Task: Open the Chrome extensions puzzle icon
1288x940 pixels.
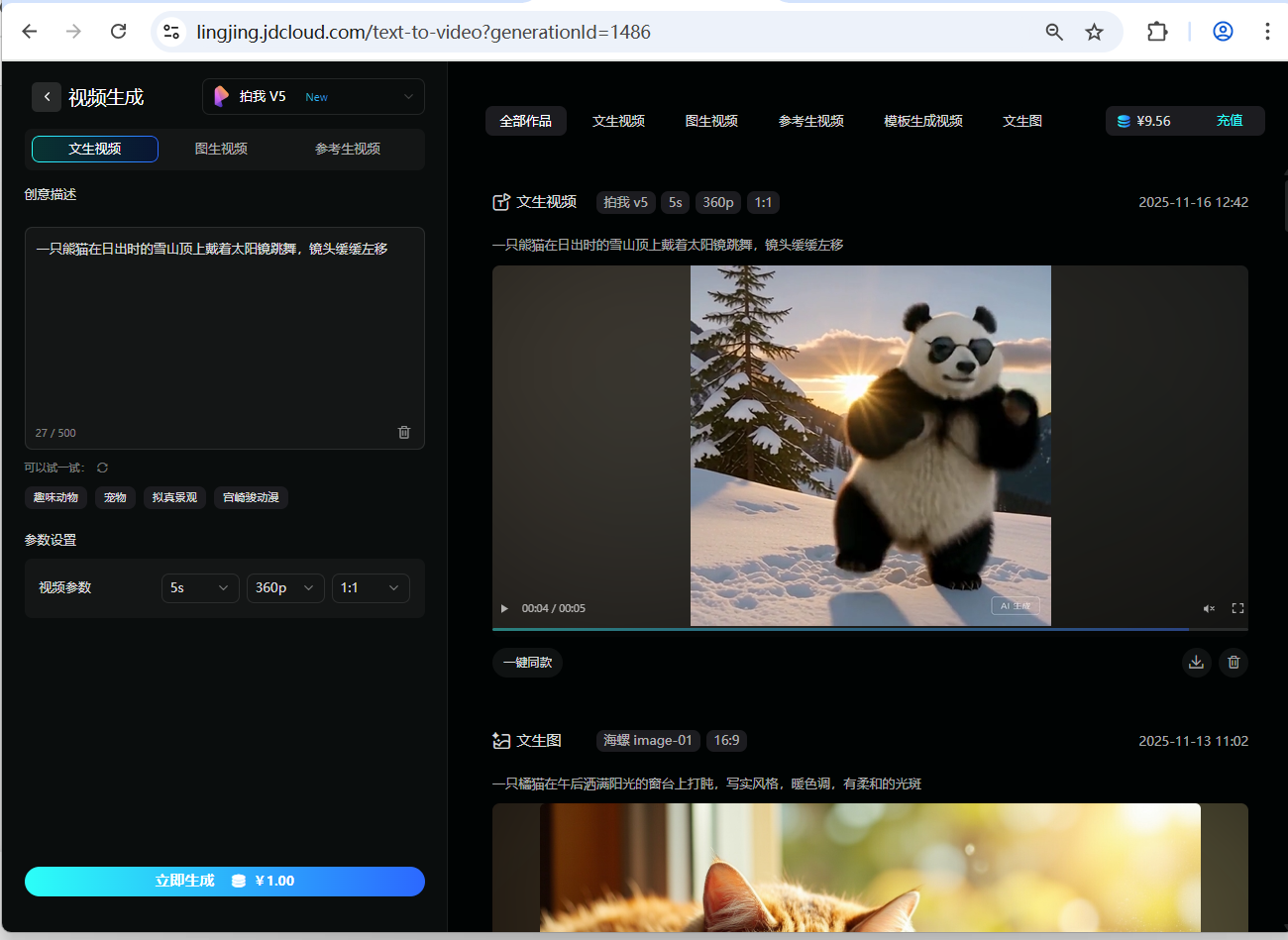Action: click(1157, 31)
